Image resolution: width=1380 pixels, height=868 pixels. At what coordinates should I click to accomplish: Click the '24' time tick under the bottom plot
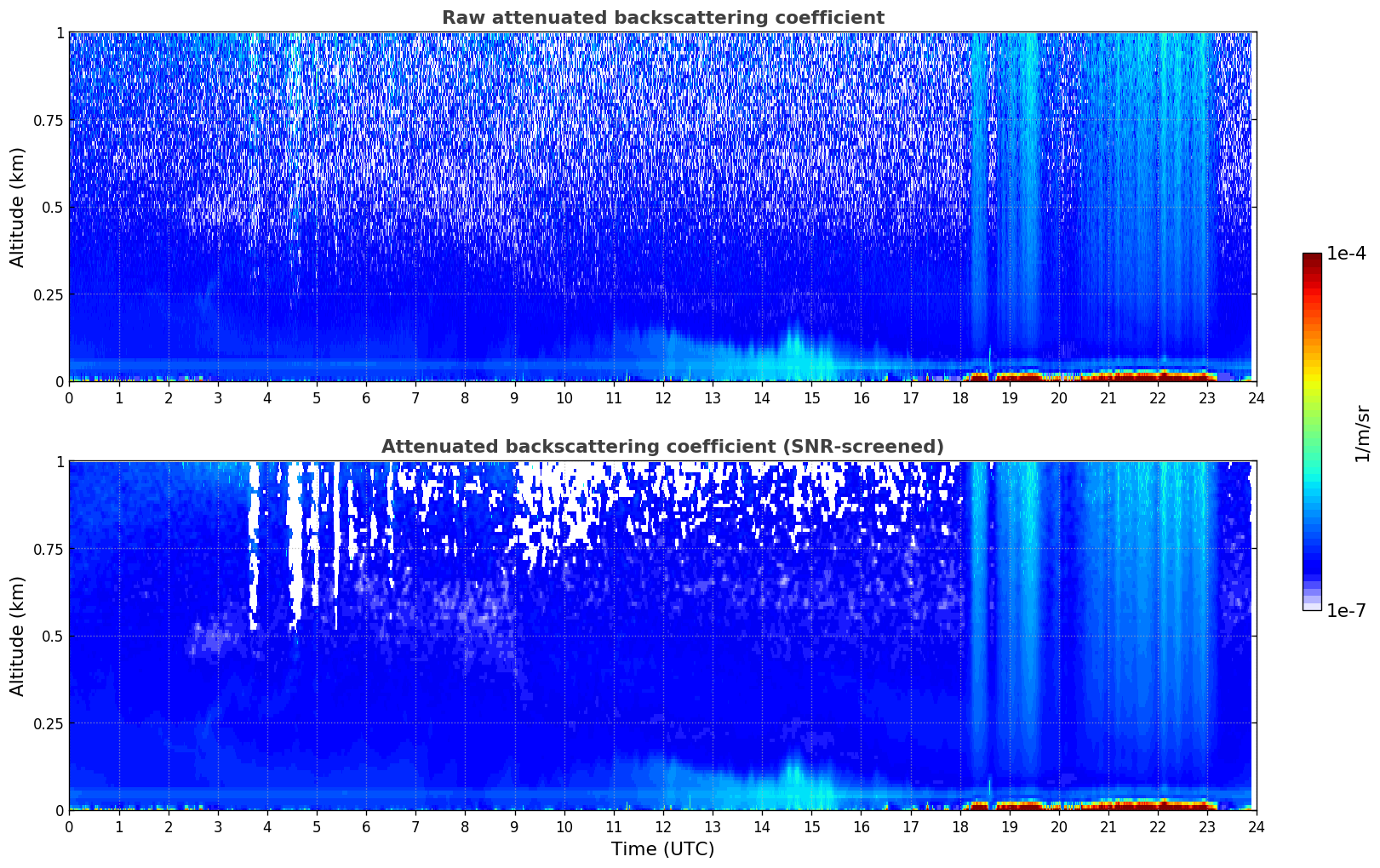tap(1257, 826)
